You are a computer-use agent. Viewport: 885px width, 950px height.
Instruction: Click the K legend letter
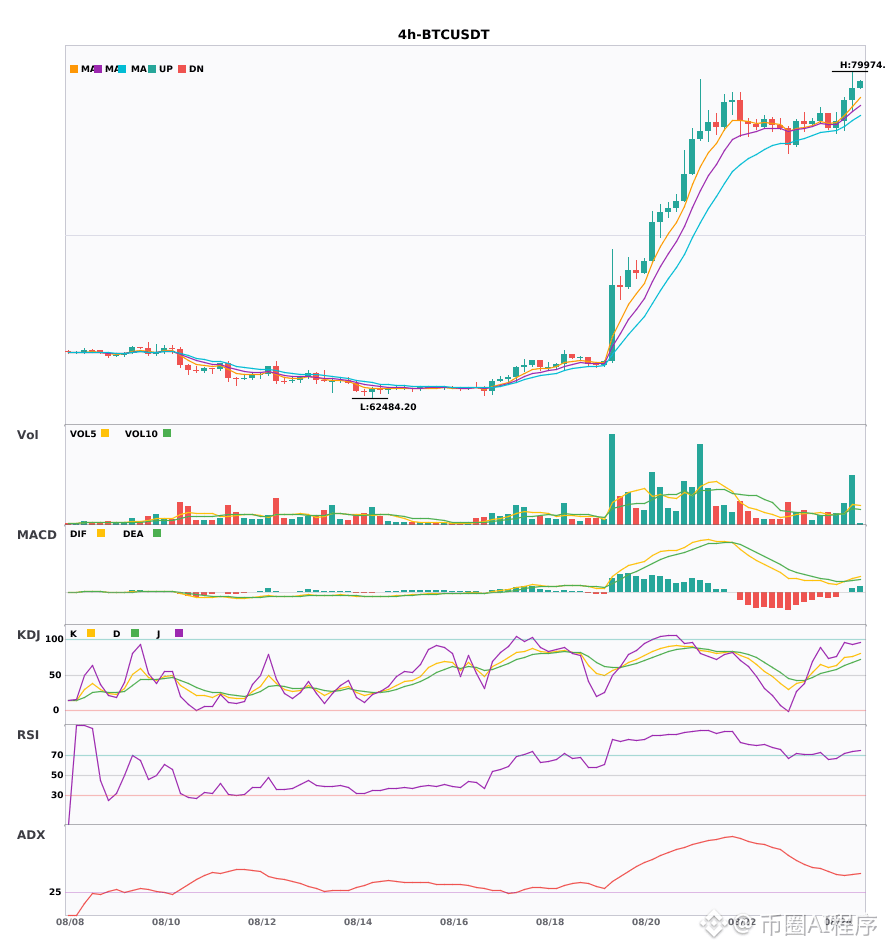pos(73,634)
